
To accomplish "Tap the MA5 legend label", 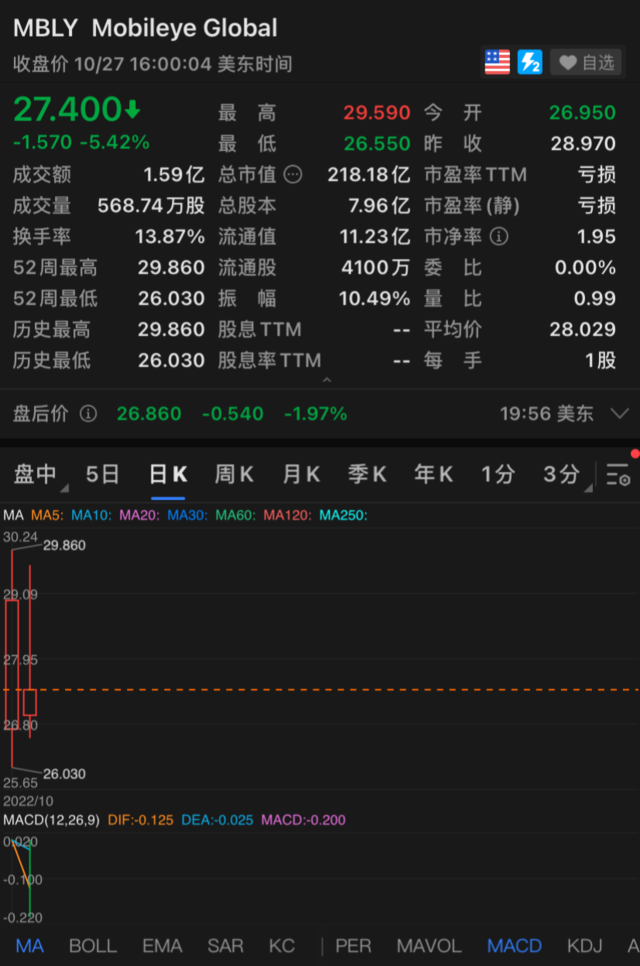I will [x=47, y=515].
